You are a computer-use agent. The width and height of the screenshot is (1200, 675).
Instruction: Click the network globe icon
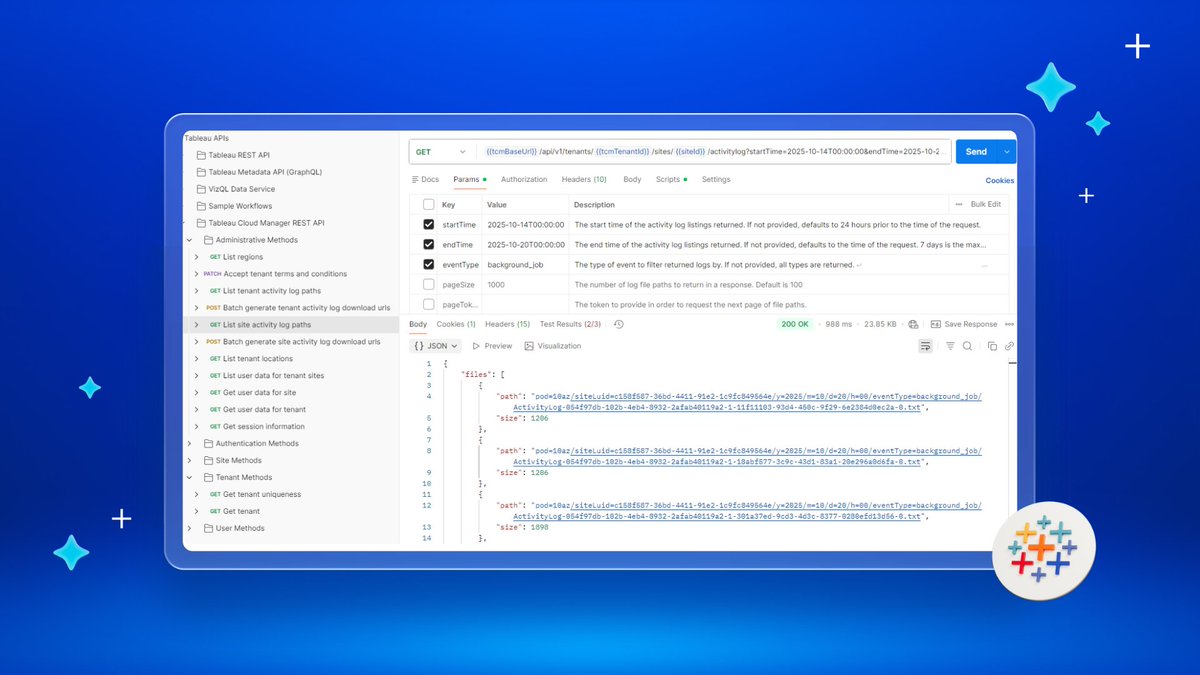915,324
